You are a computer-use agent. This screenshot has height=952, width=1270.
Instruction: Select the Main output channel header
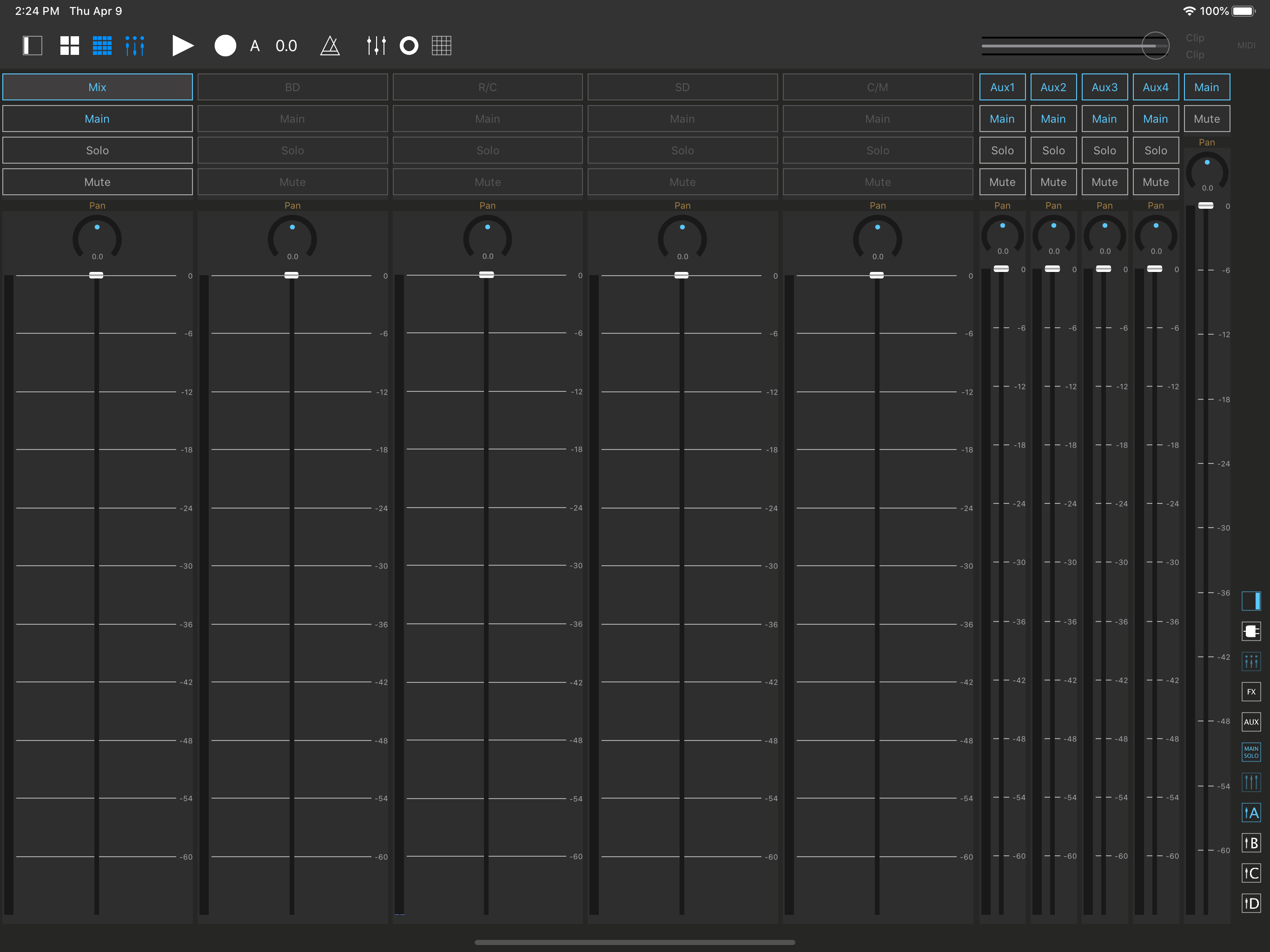pyautogui.click(x=1207, y=87)
